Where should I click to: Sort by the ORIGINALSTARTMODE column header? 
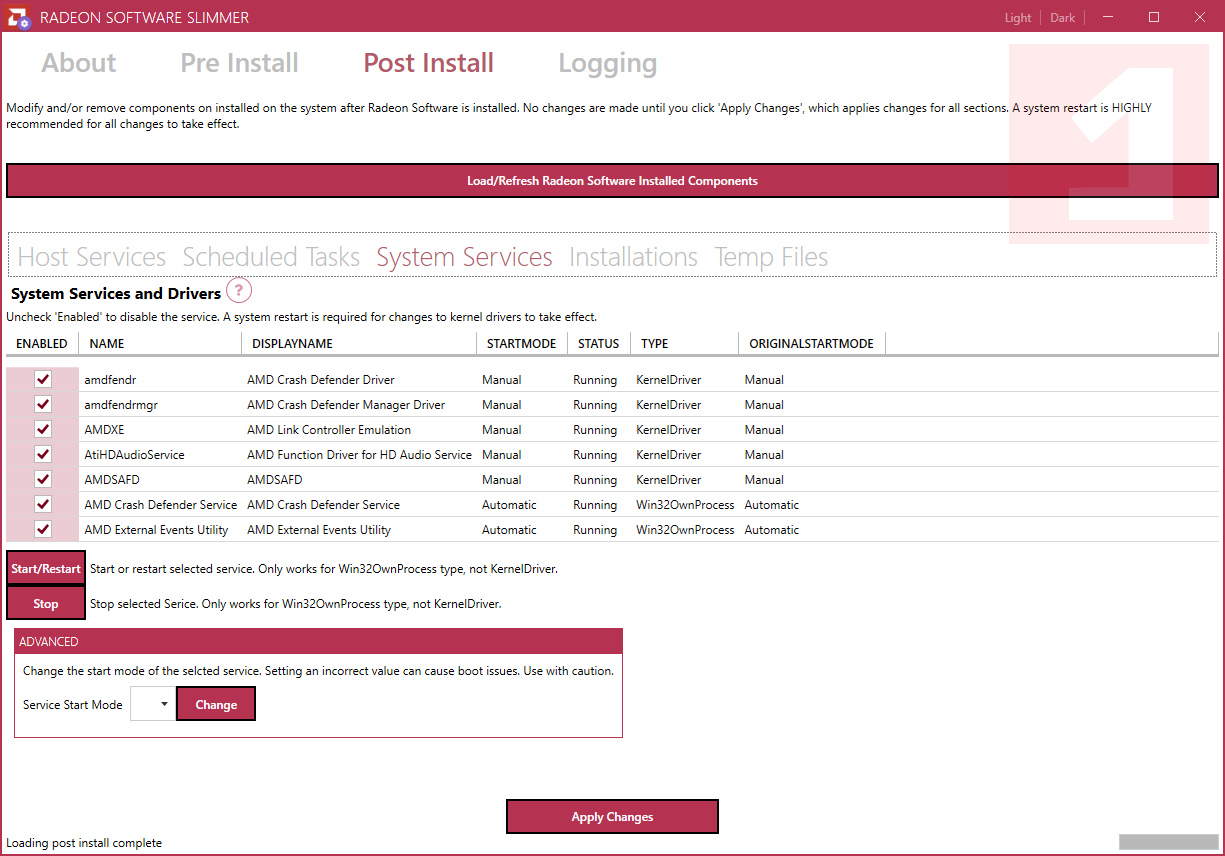812,343
